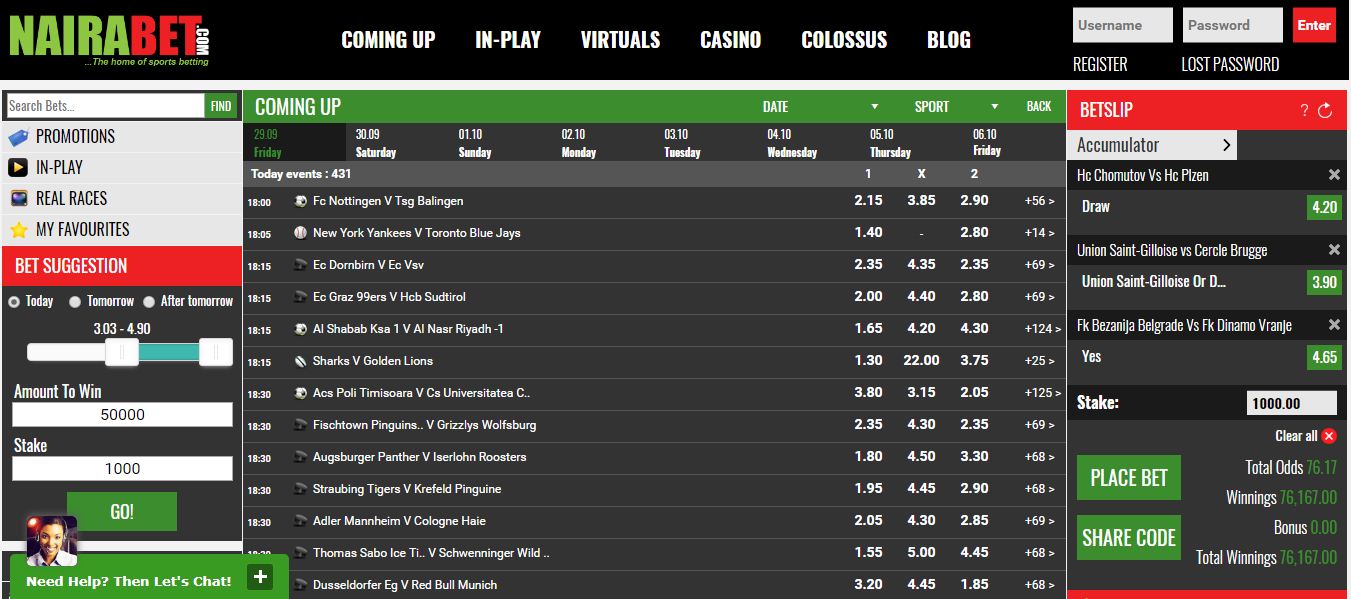Open the Sport filter dropdown
Screen dimensions: 1351x599
[x=993, y=106]
